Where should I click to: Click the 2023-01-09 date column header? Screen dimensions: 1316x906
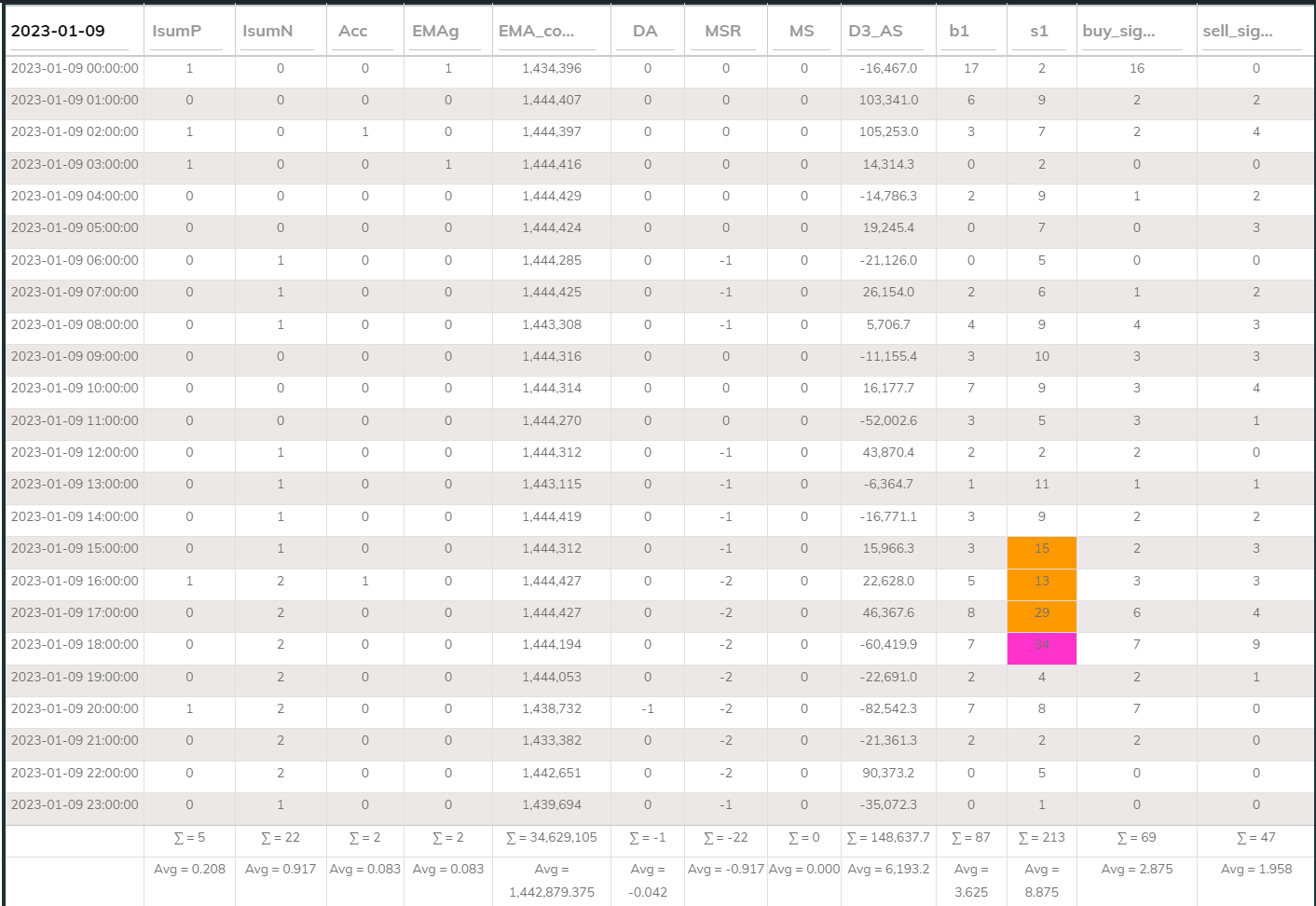[58, 31]
